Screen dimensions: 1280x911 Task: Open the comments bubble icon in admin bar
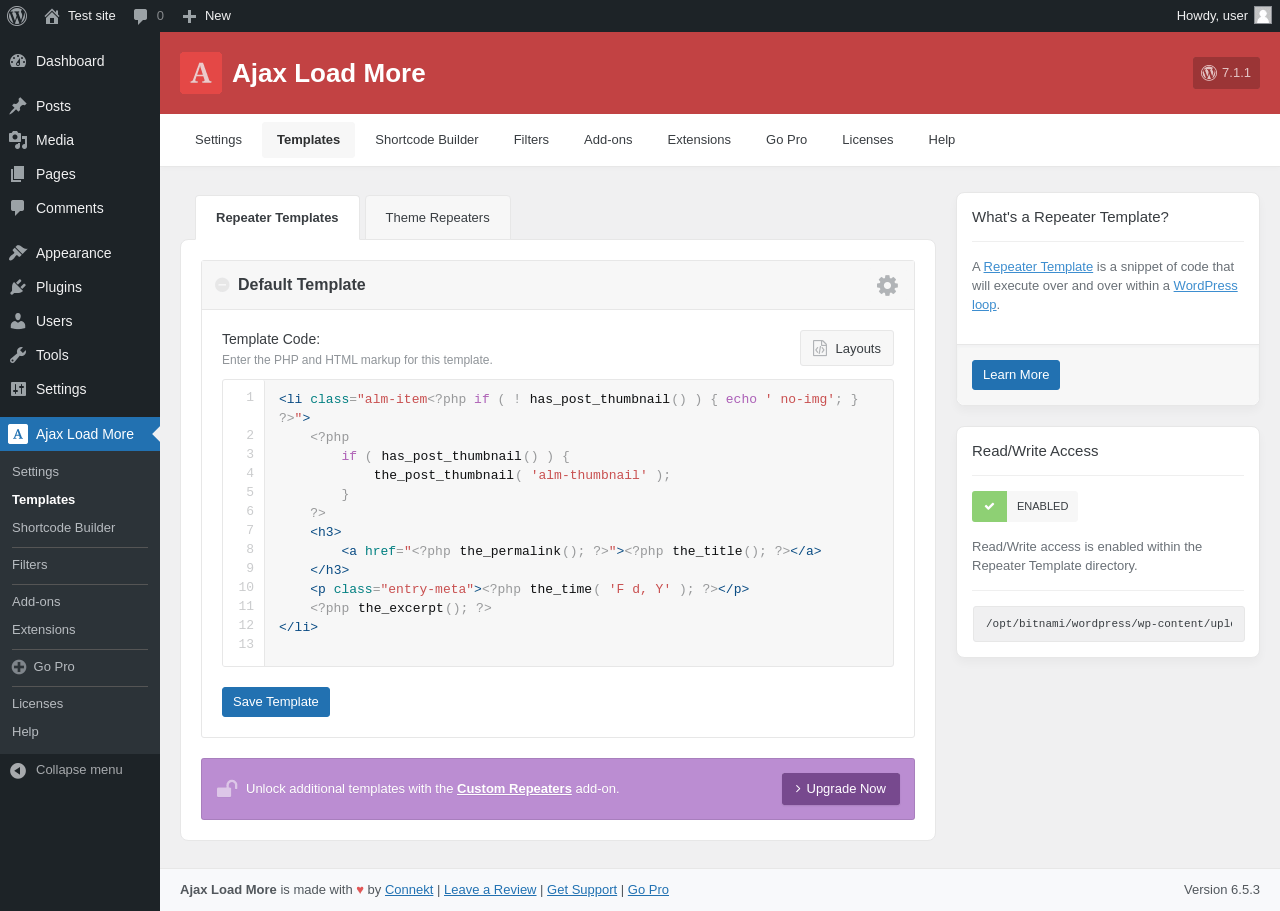(141, 16)
